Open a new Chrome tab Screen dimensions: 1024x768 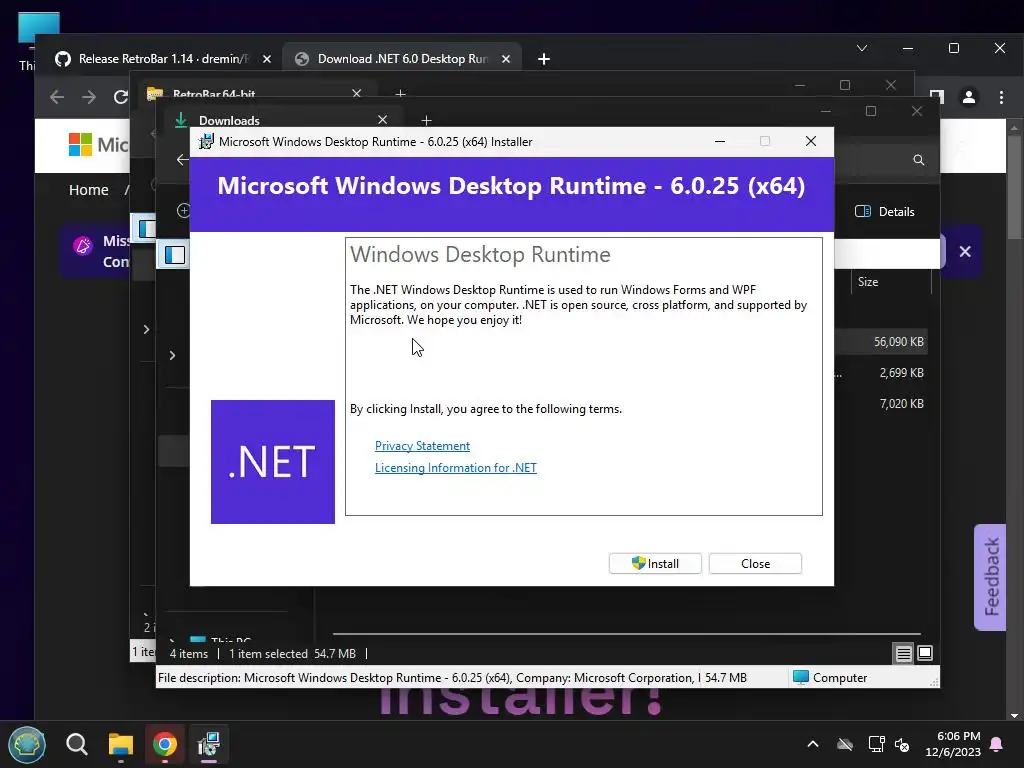pyautogui.click(x=543, y=59)
